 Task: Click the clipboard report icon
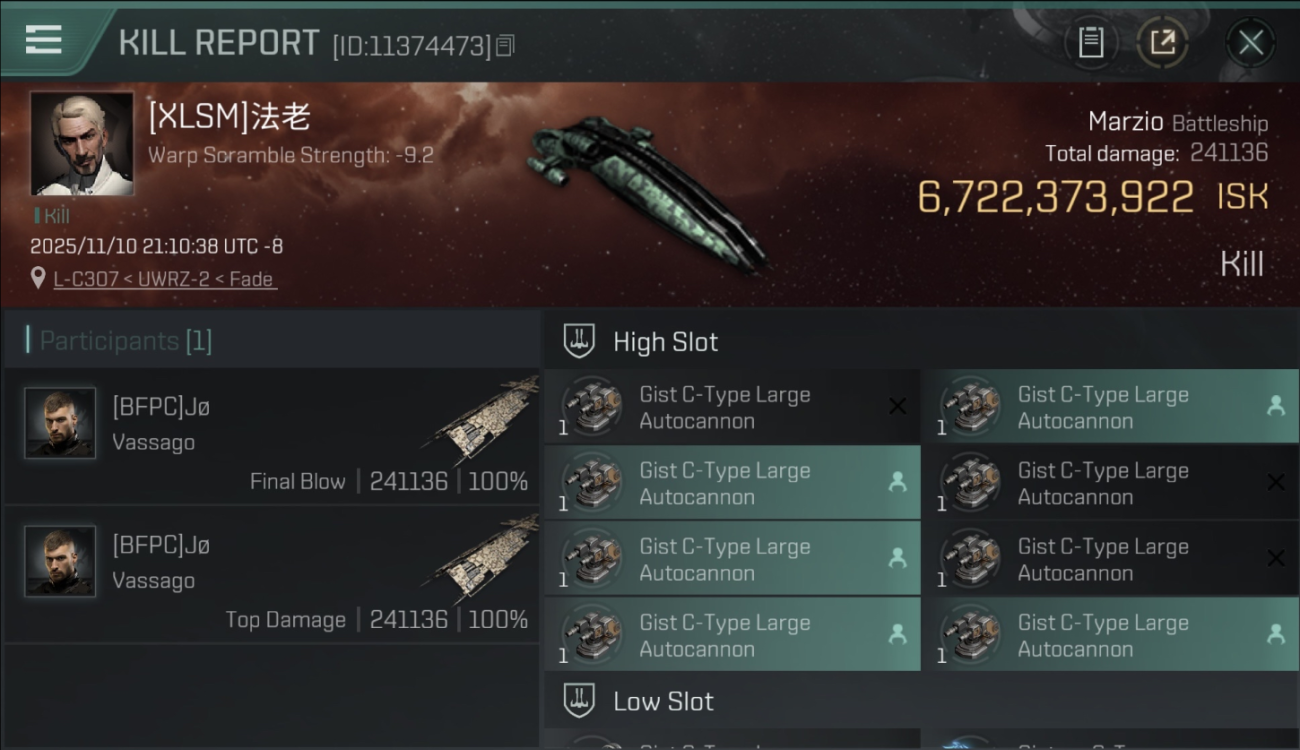pyautogui.click(x=1090, y=42)
